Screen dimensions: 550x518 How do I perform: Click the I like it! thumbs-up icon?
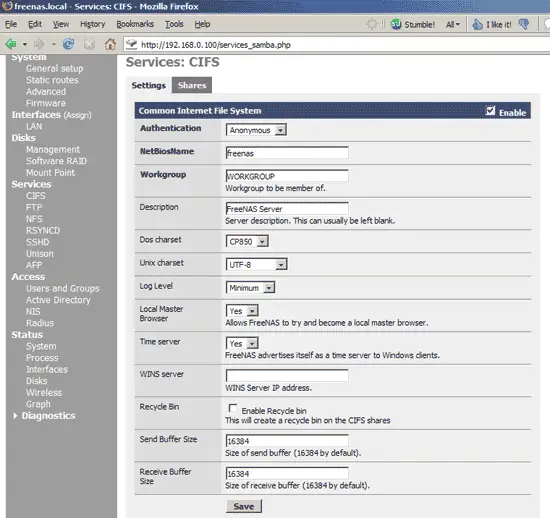477,24
